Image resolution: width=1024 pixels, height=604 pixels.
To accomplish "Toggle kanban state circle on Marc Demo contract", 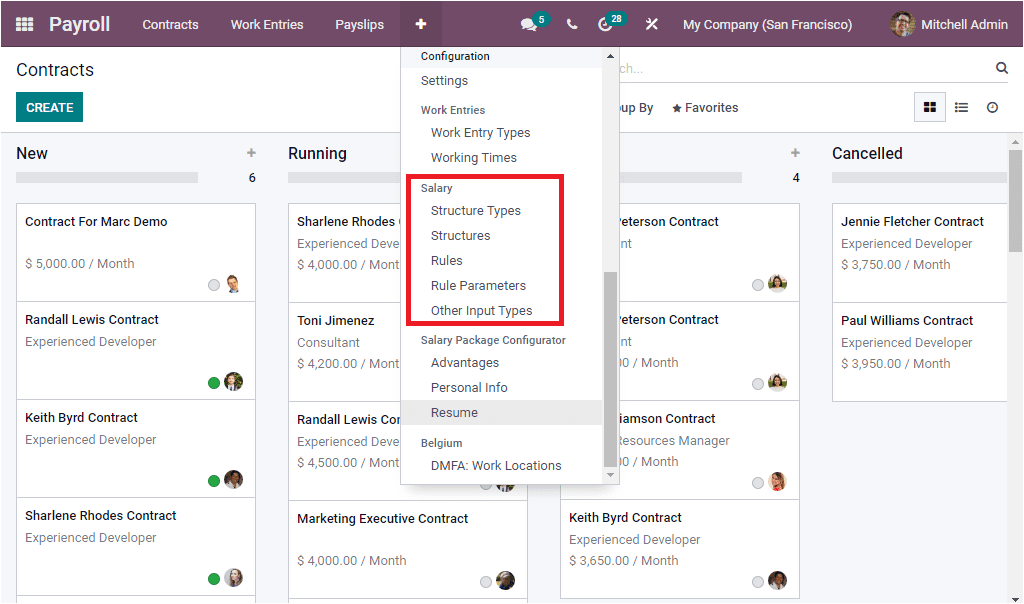I will [x=213, y=284].
